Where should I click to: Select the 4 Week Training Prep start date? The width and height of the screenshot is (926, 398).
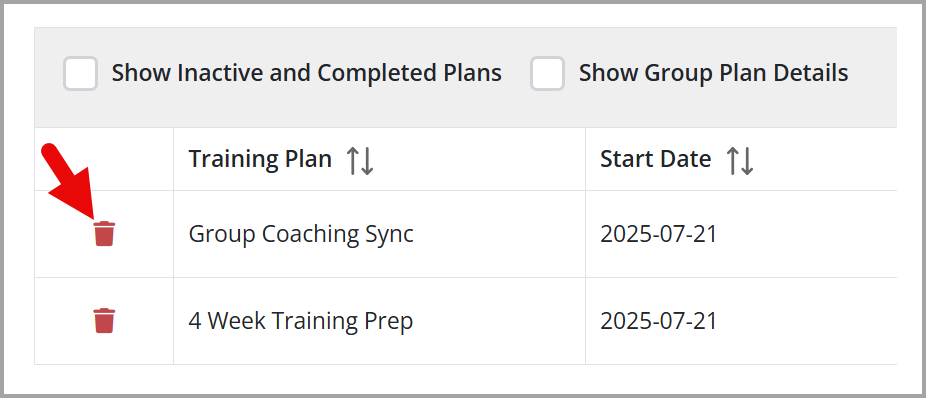coord(658,321)
